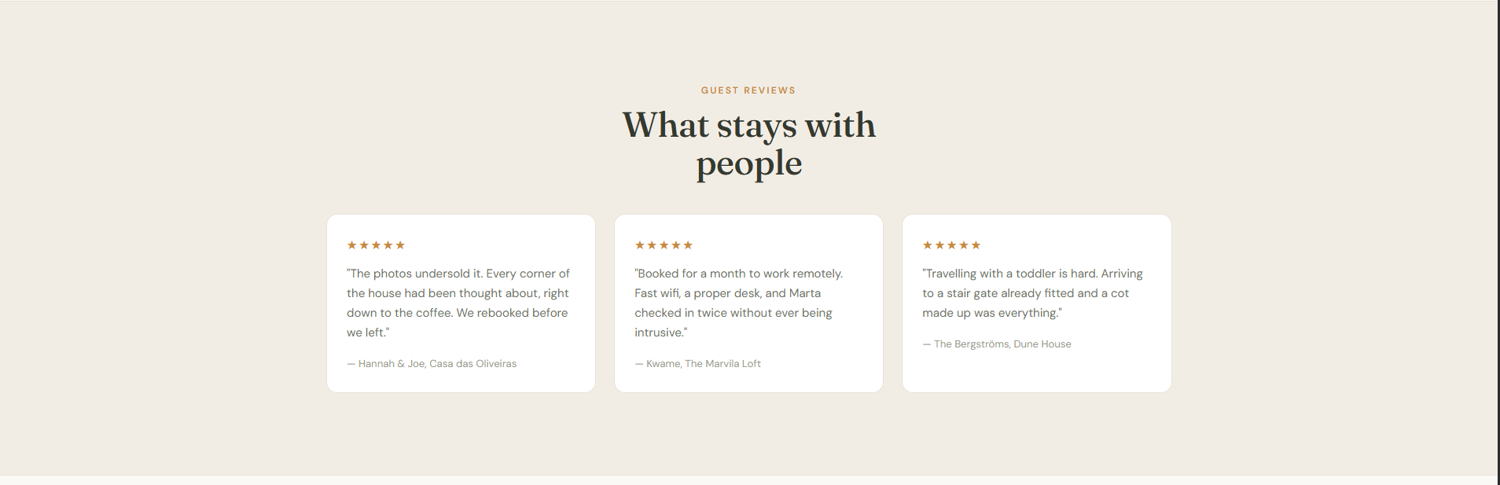
Task: Open the Casa das Oliveiras review card
Action: pyautogui.click(x=461, y=303)
